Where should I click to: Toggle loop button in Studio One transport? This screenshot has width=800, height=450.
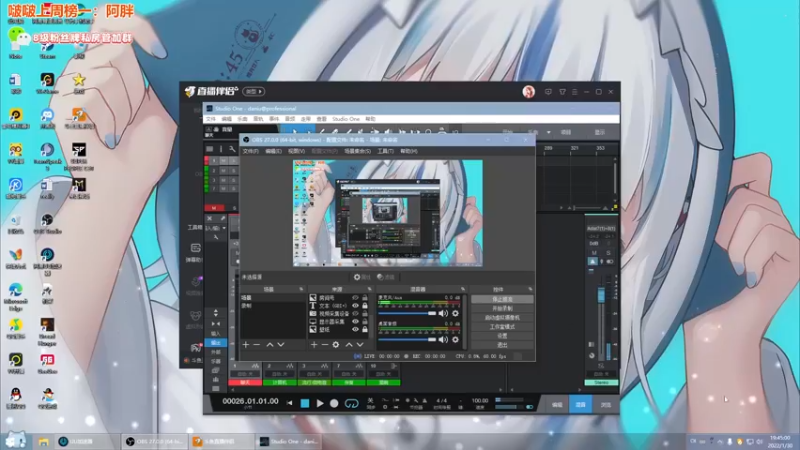click(352, 404)
